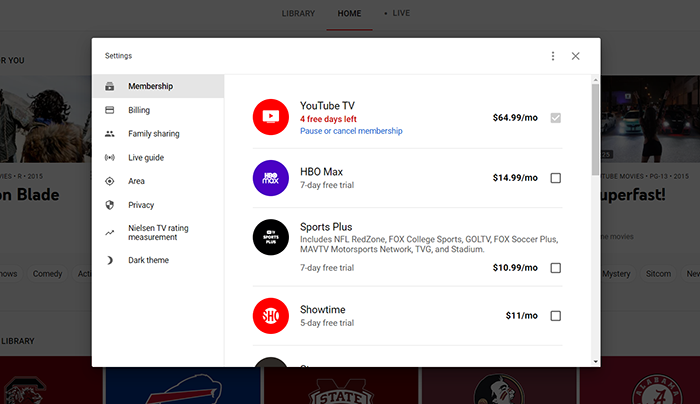Click the Blade movie thumbnail on left
700x404 pixels.
pyautogui.click(x=46, y=119)
